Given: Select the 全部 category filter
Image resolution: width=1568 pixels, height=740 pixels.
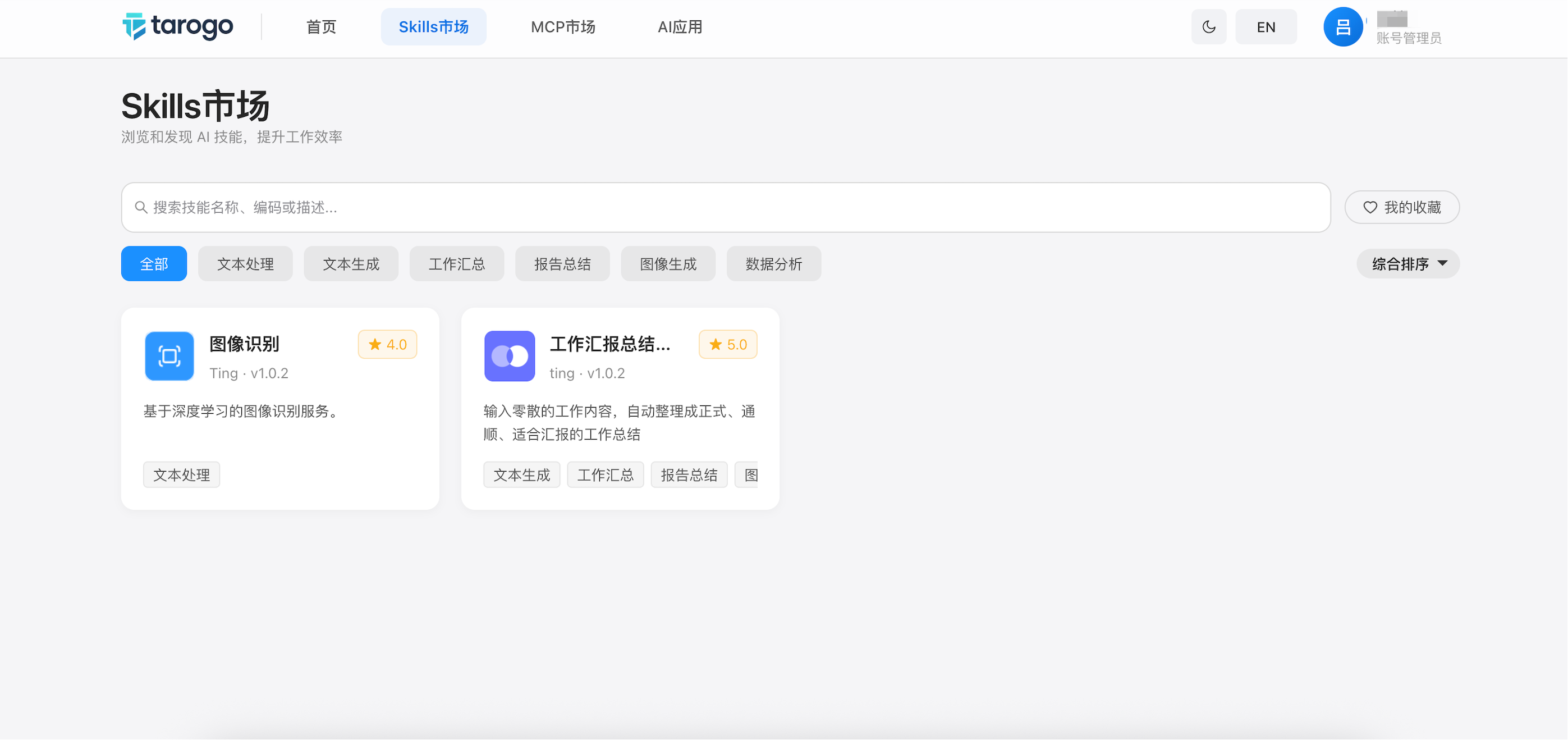Looking at the screenshot, I should (x=154, y=264).
